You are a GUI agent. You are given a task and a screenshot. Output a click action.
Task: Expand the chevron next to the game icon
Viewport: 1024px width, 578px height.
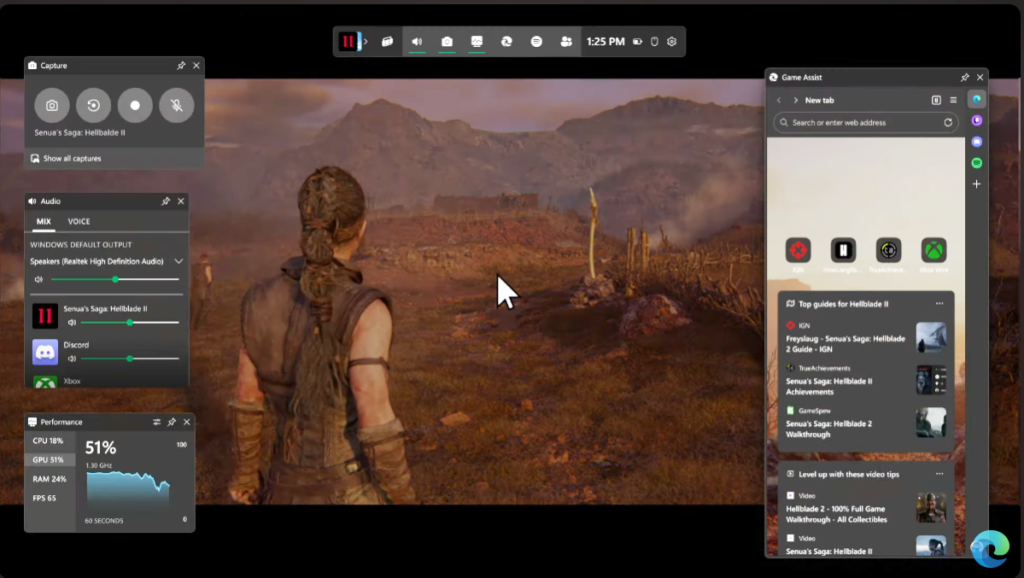pyautogui.click(x=366, y=42)
